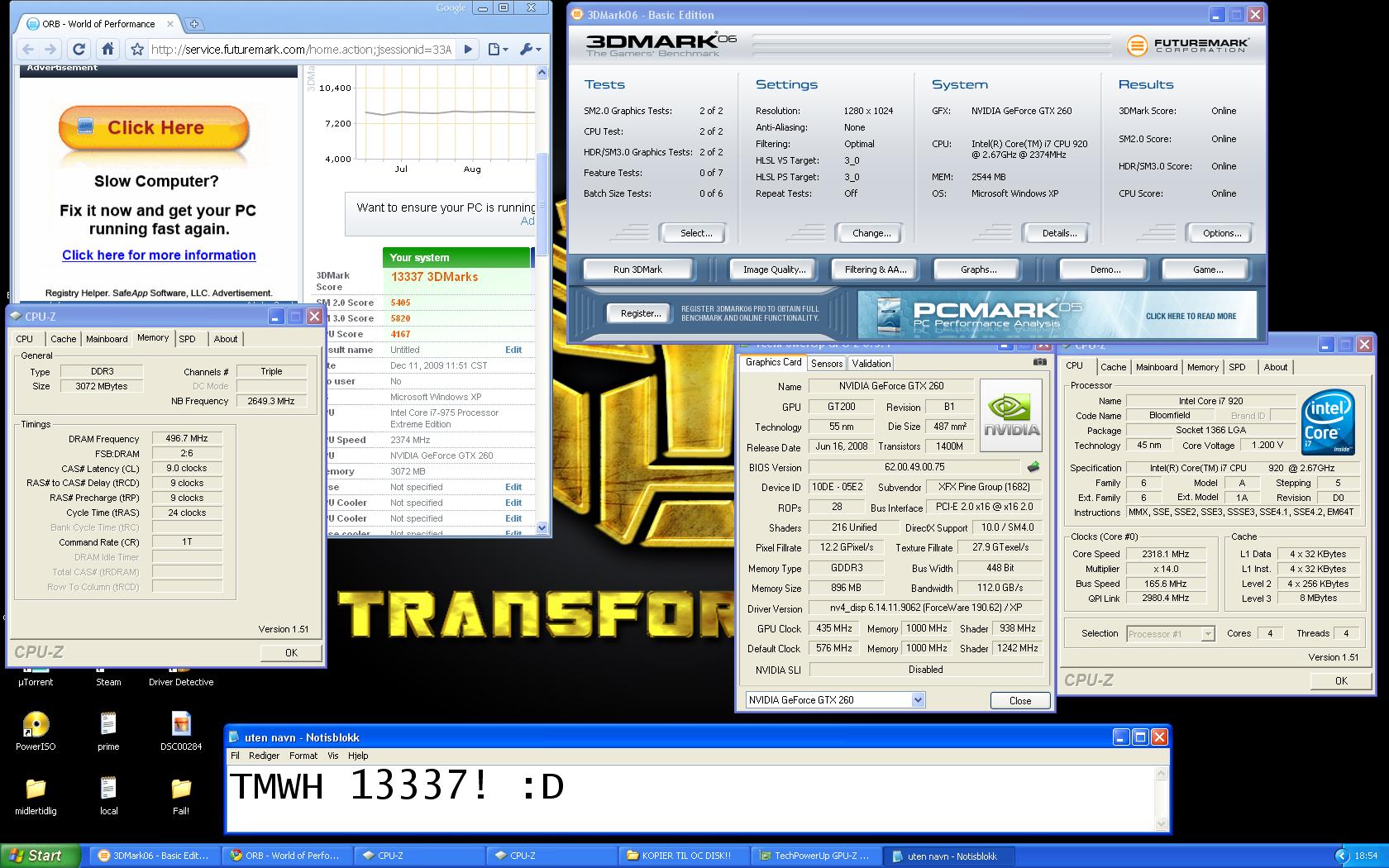1389x868 pixels.
Task: Open the browser page menu
Action: click(x=497, y=50)
